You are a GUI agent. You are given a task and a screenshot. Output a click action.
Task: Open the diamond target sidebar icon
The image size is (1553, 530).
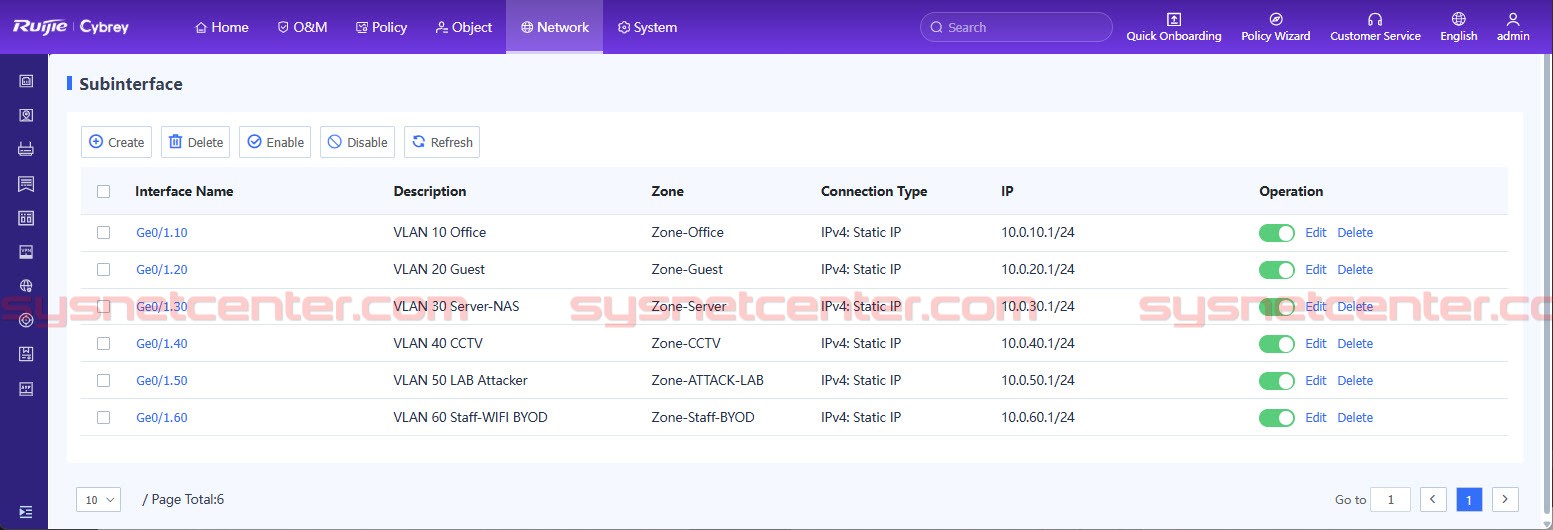pos(26,320)
